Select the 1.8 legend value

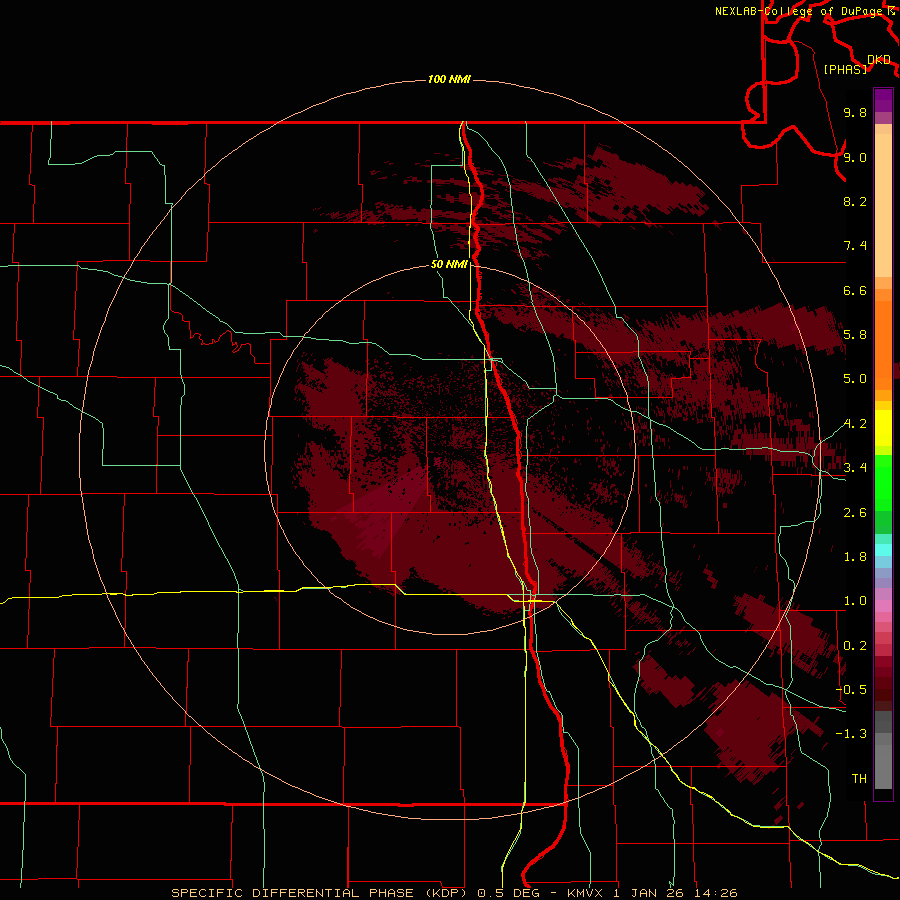[x=855, y=557]
